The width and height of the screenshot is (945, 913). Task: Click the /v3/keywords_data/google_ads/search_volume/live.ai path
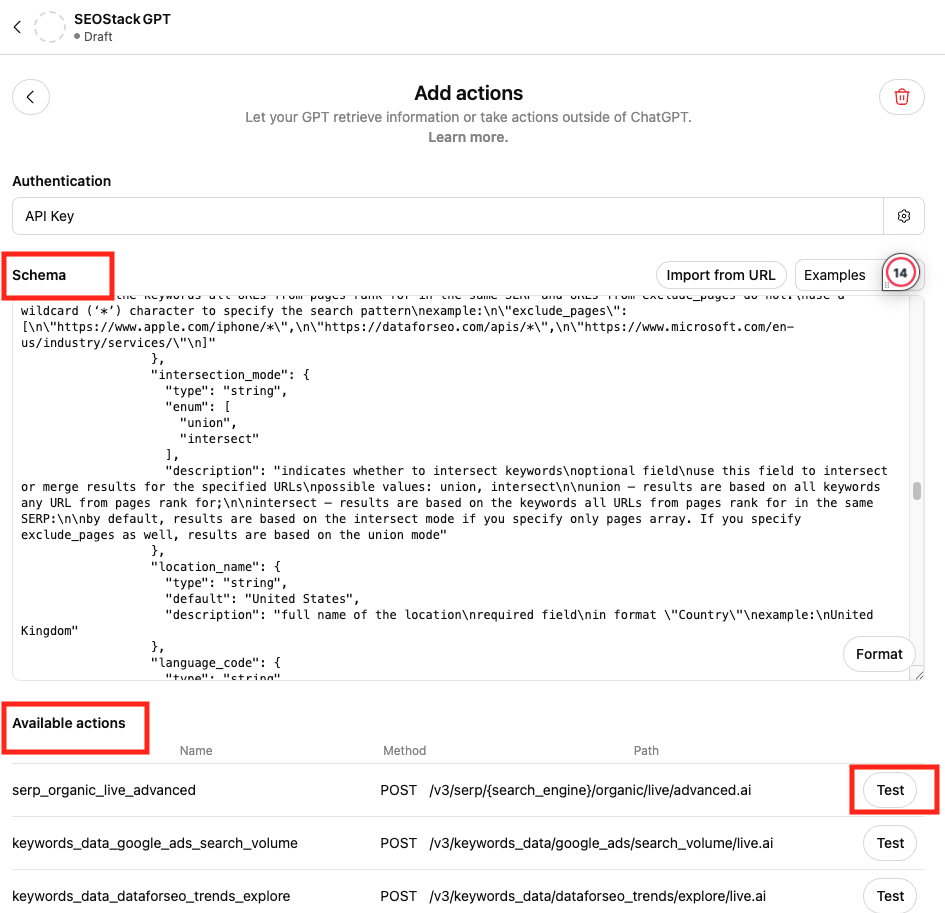601,843
